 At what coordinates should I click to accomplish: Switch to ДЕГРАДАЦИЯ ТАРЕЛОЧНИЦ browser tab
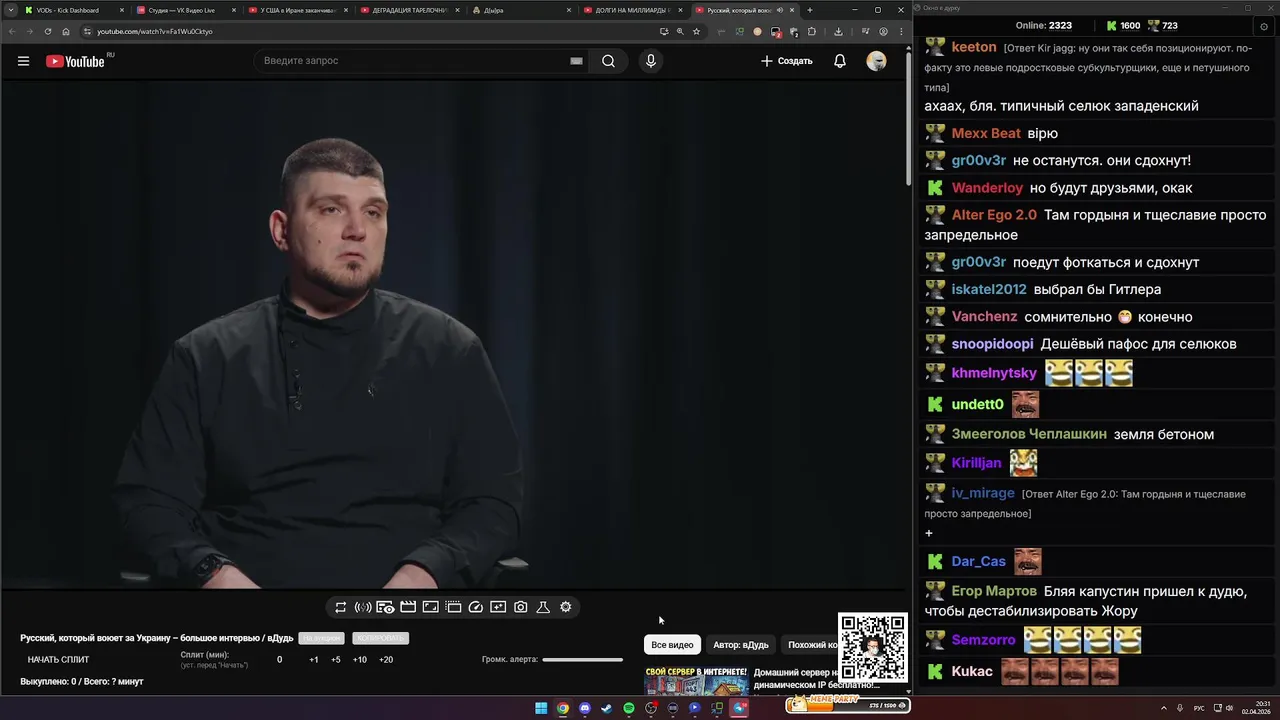click(x=411, y=10)
